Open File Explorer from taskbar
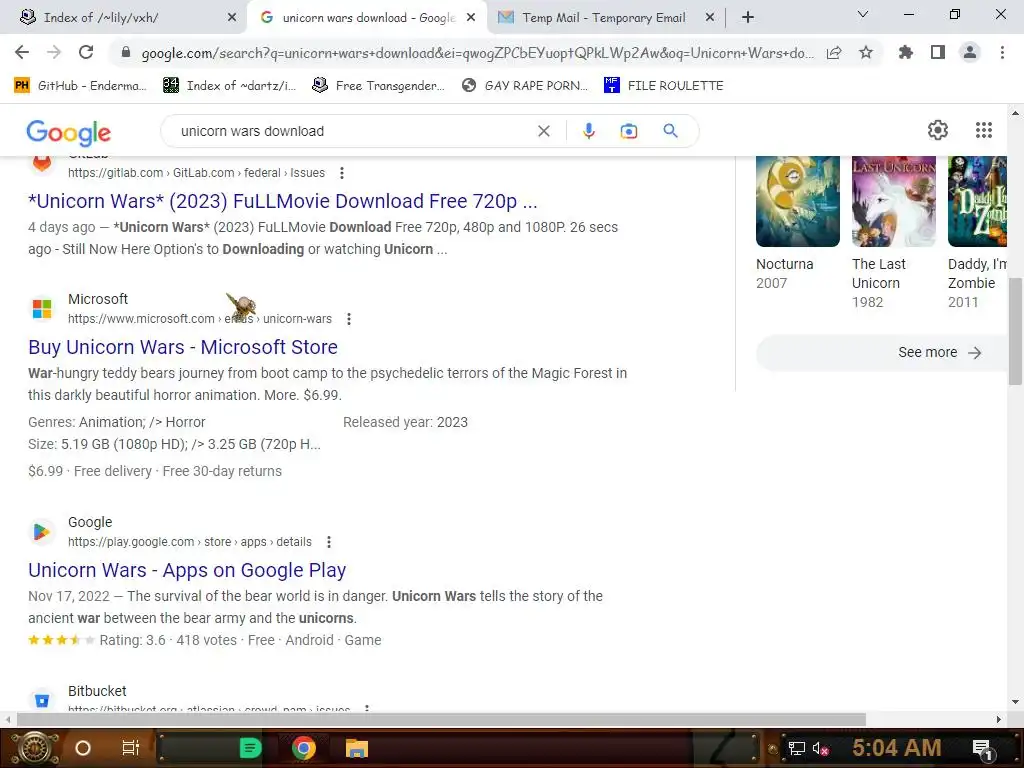This screenshot has width=1024, height=768. pos(357,748)
